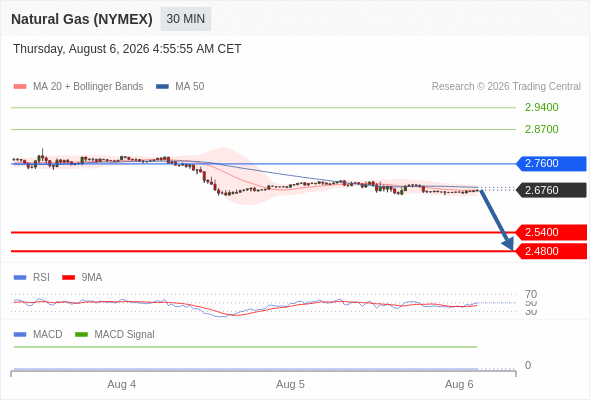This screenshot has width=590, height=400.
Task: Select the 2.7600 pivot price tag
Action: coord(551,164)
